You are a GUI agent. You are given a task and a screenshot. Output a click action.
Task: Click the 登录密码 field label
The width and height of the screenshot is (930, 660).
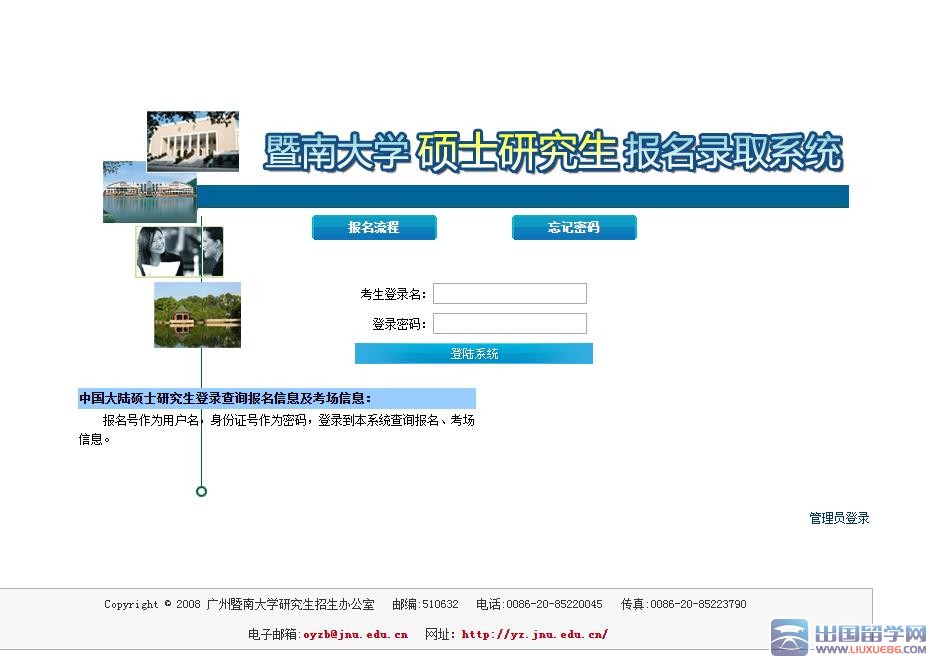click(x=399, y=324)
